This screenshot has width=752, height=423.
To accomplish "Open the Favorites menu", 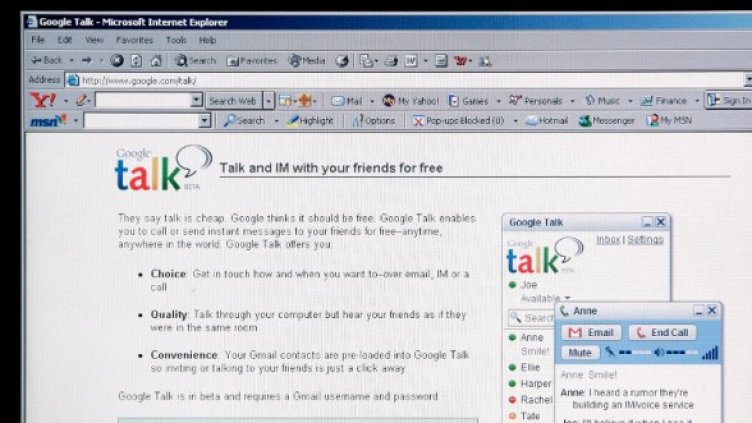I will [x=134, y=40].
